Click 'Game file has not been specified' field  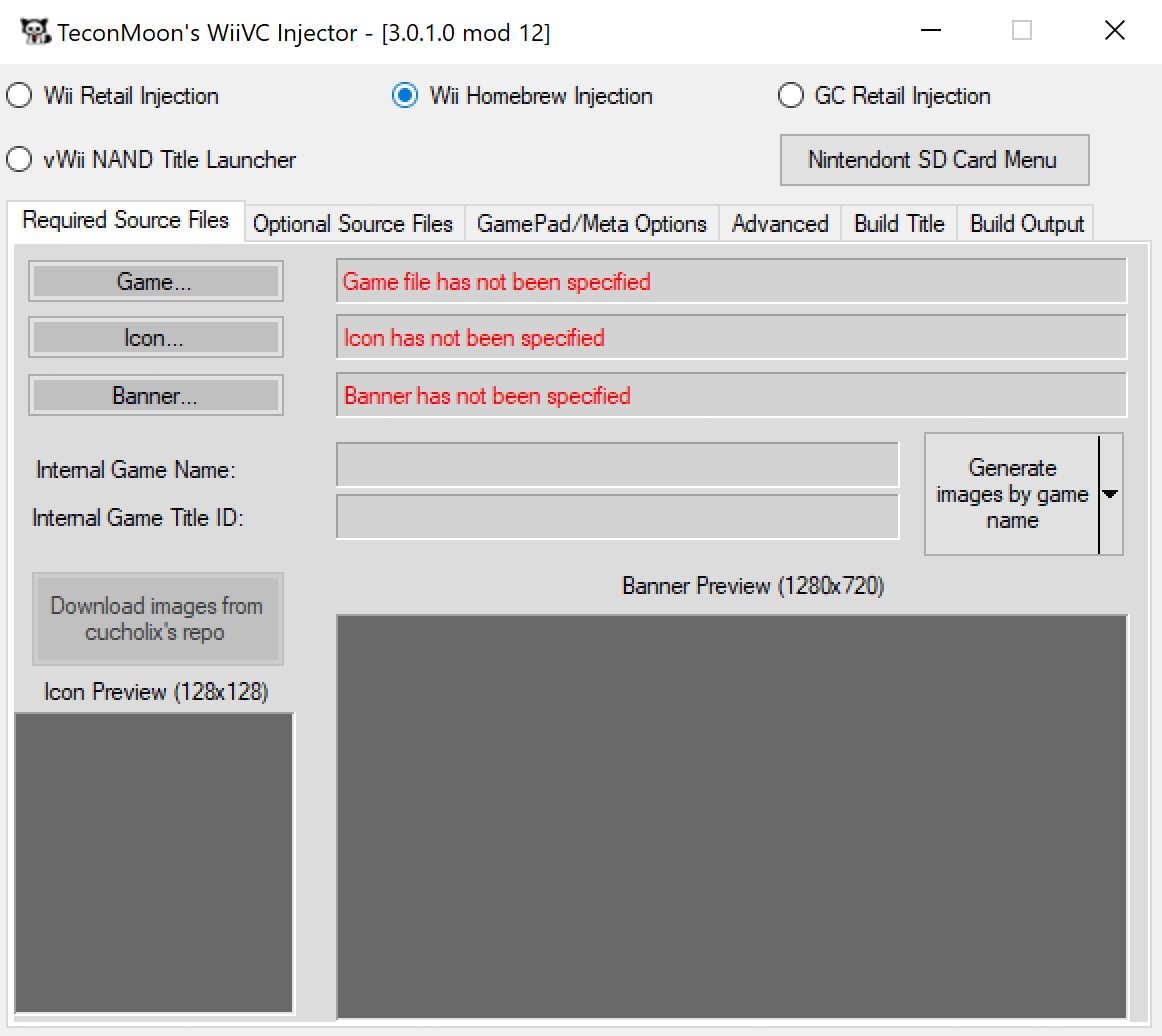tap(731, 282)
